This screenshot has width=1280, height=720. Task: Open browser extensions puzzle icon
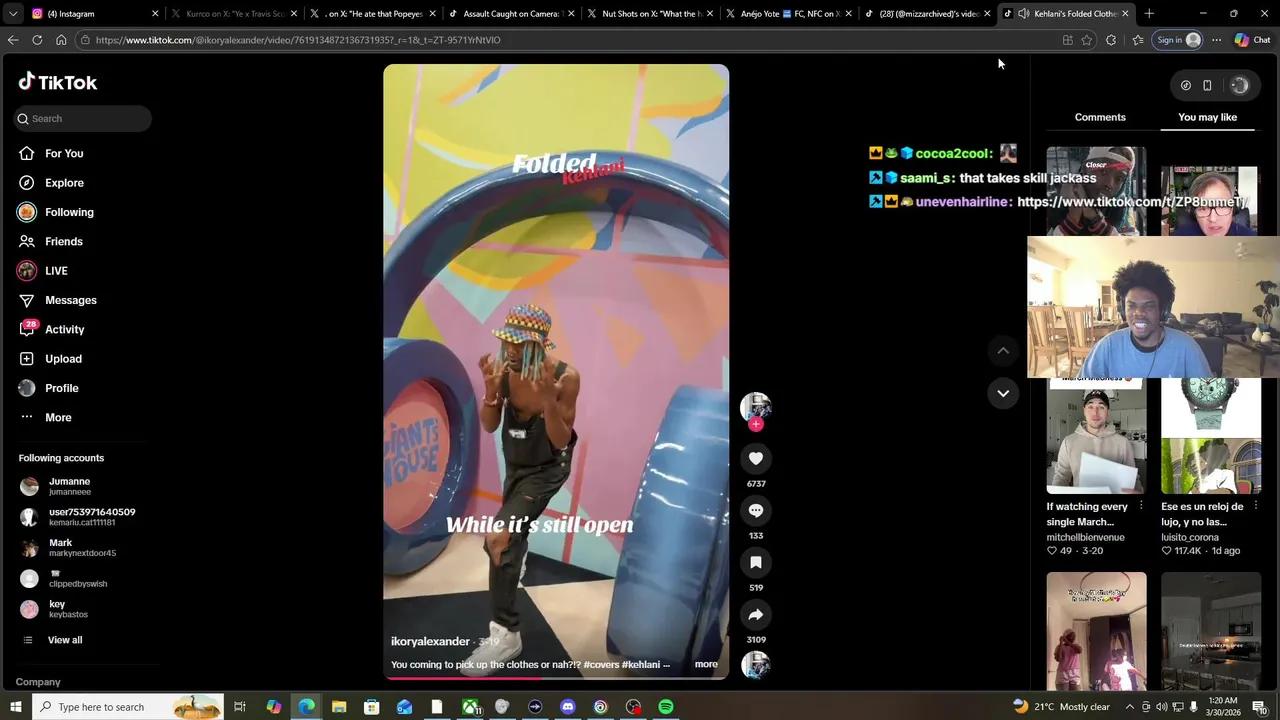coord(1111,40)
